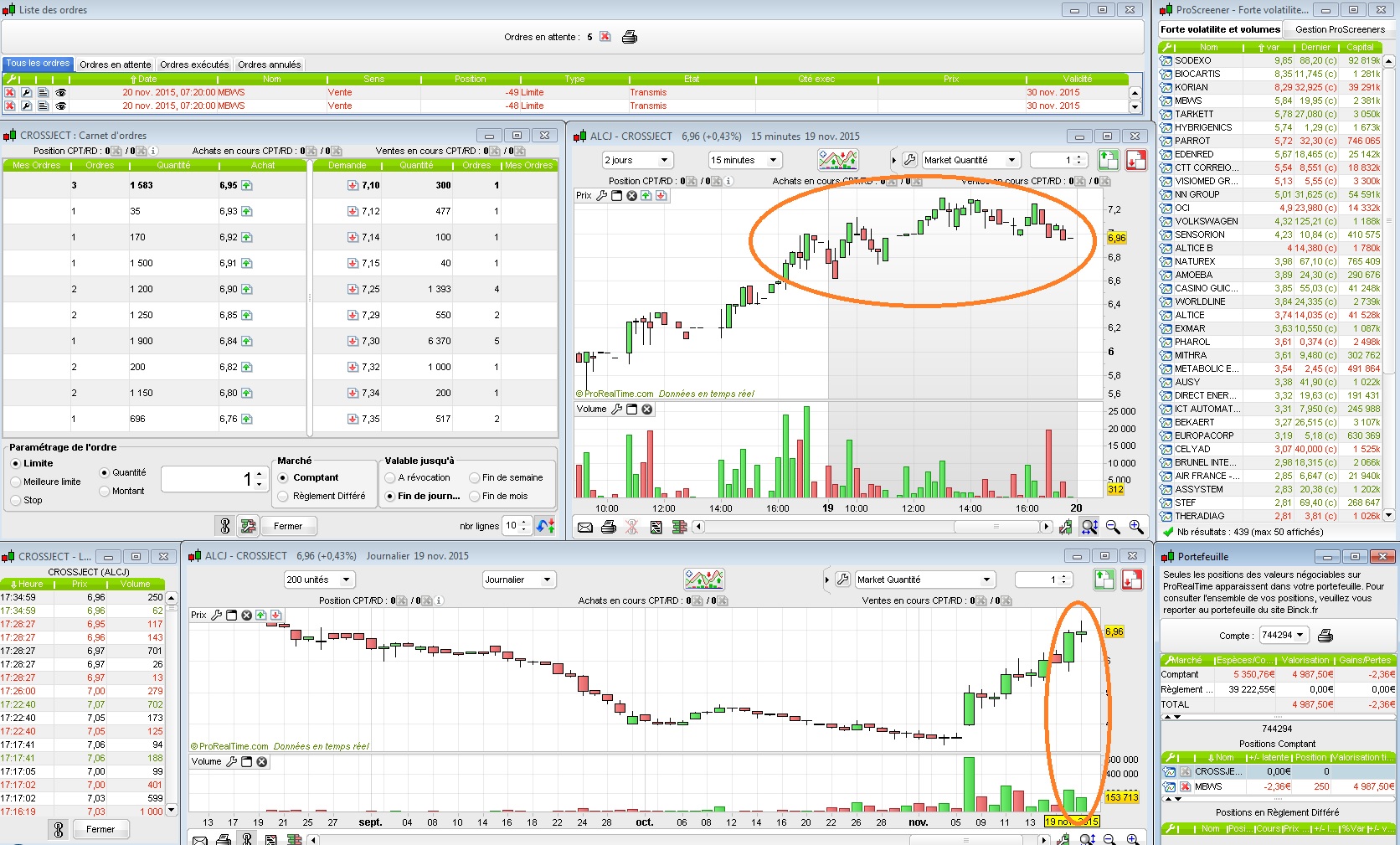
Task: Sort tick list by Heure column
Action: [x=28, y=585]
